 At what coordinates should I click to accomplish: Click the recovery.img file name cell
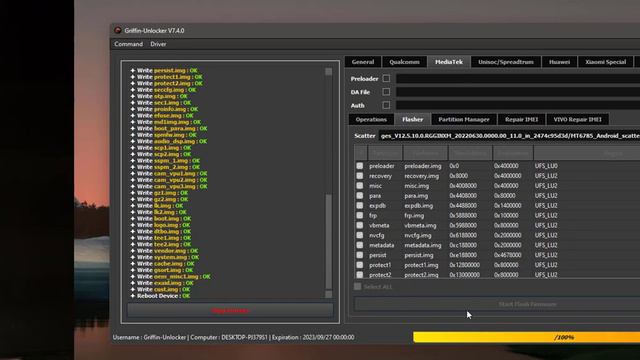422,176
